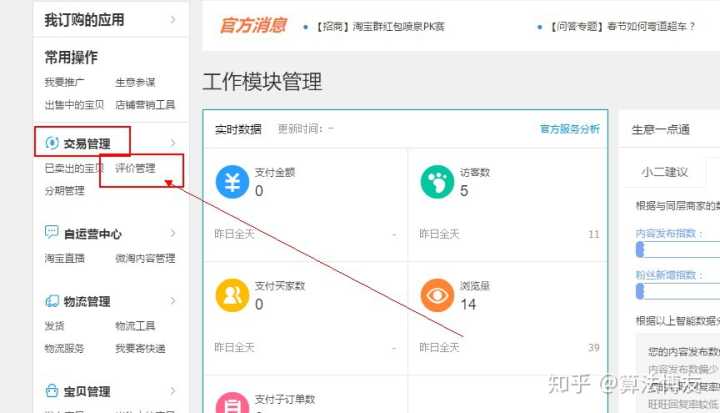Open the 宝贝管理 section heading
Screen dimensions: 720x413
point(87,391)
